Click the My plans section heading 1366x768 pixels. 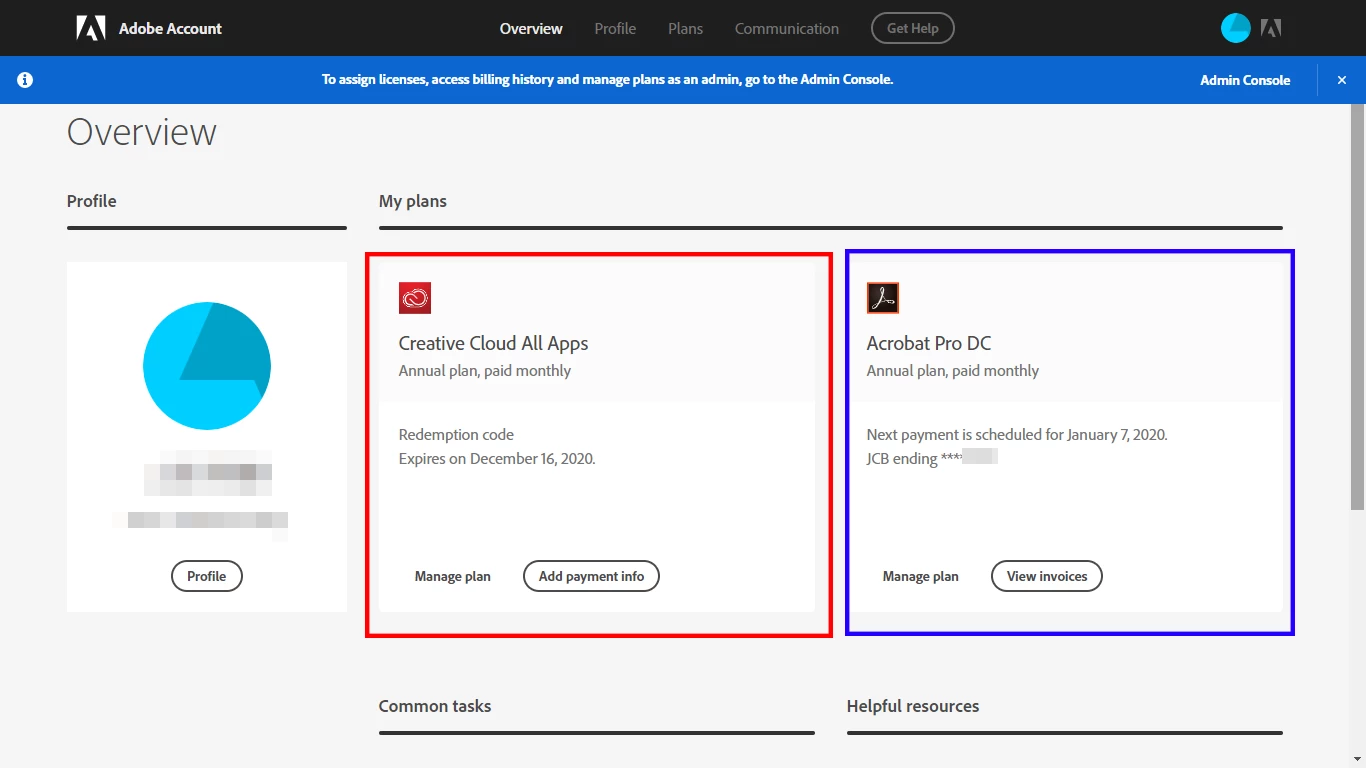pyautogui.click(x=413, y=201)
